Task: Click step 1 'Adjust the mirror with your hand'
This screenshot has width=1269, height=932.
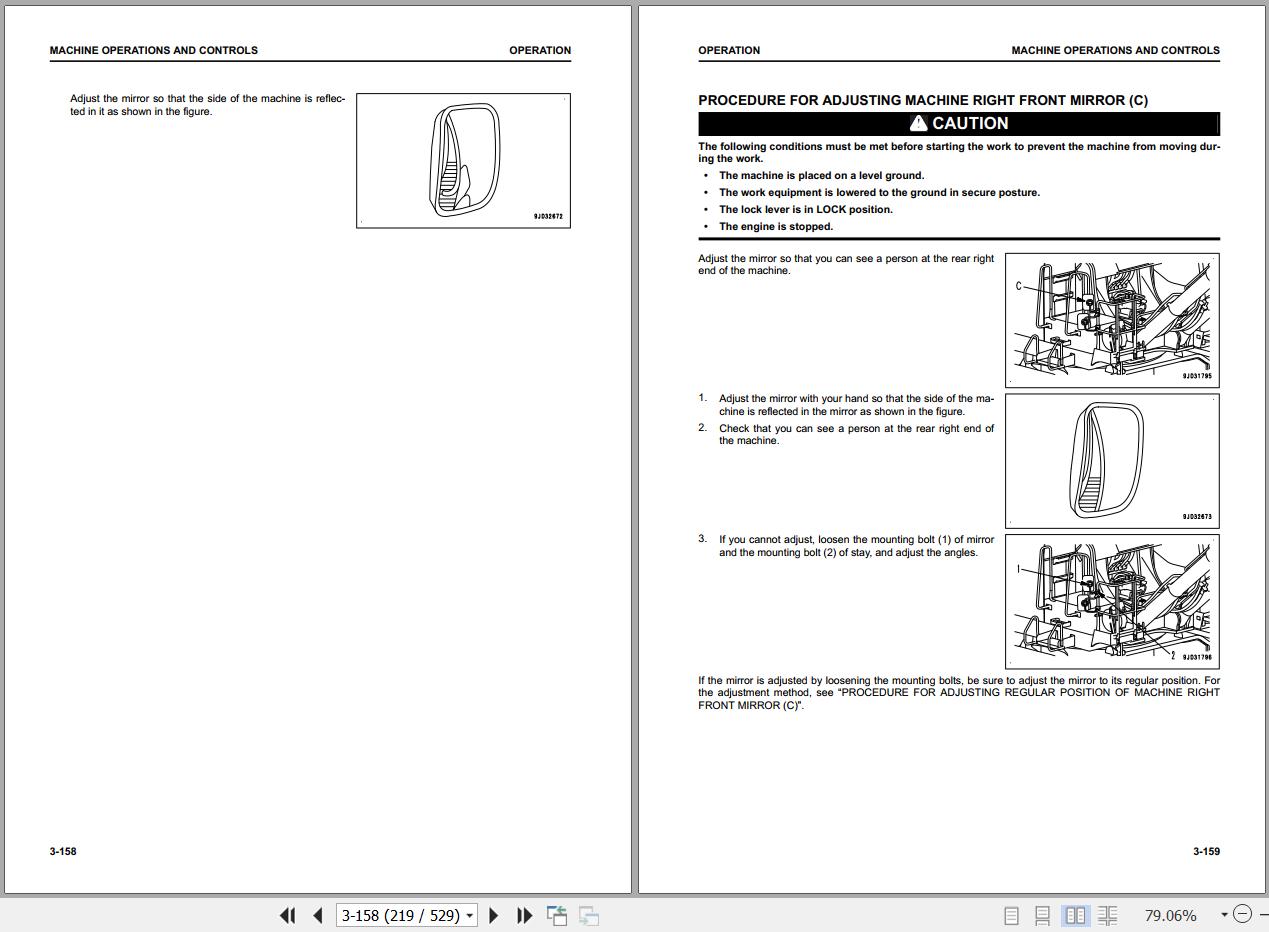Action: [x=856, y=405]
